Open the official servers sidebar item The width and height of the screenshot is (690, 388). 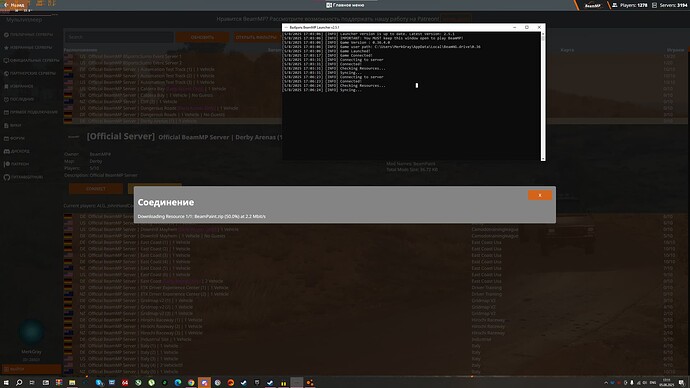coord(31,60)
